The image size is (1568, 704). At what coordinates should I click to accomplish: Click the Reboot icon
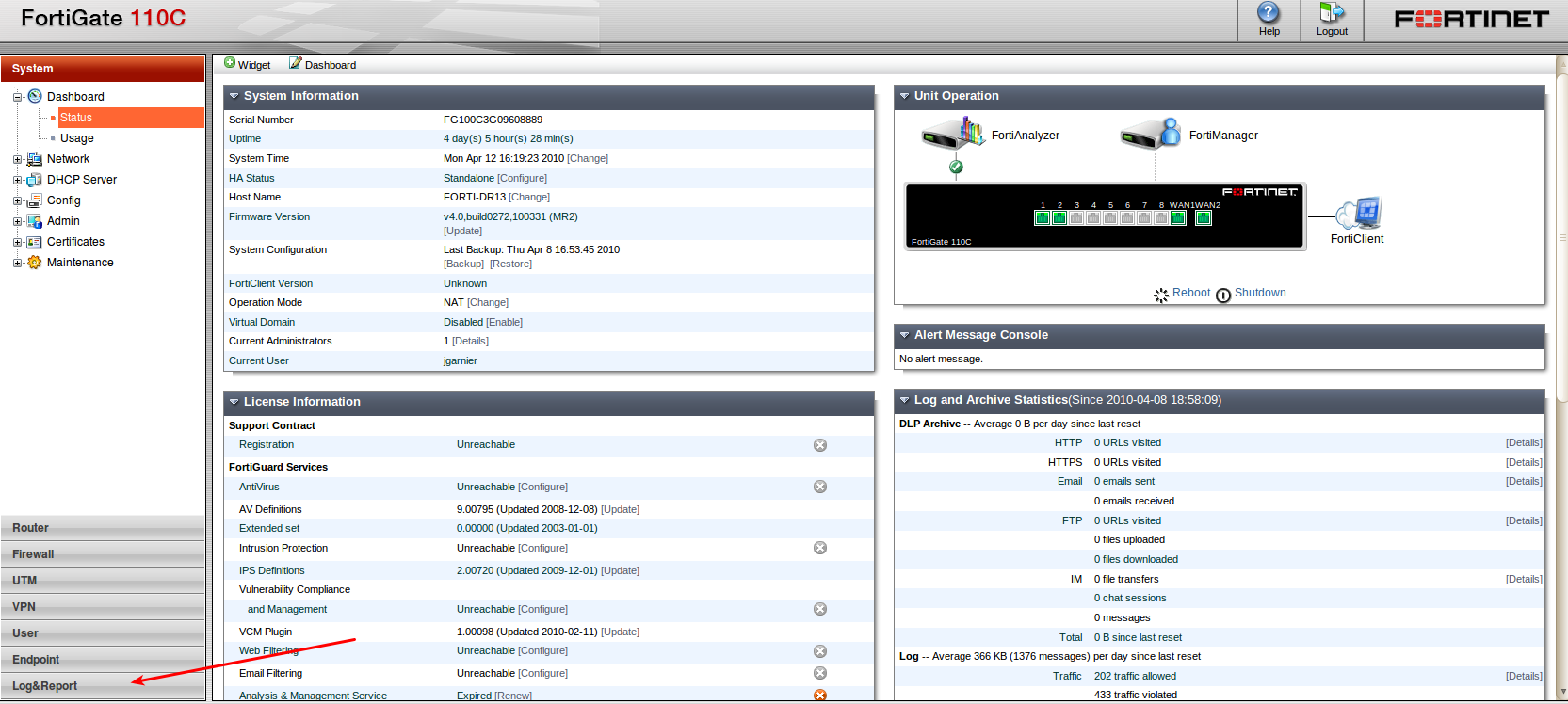1161,295
